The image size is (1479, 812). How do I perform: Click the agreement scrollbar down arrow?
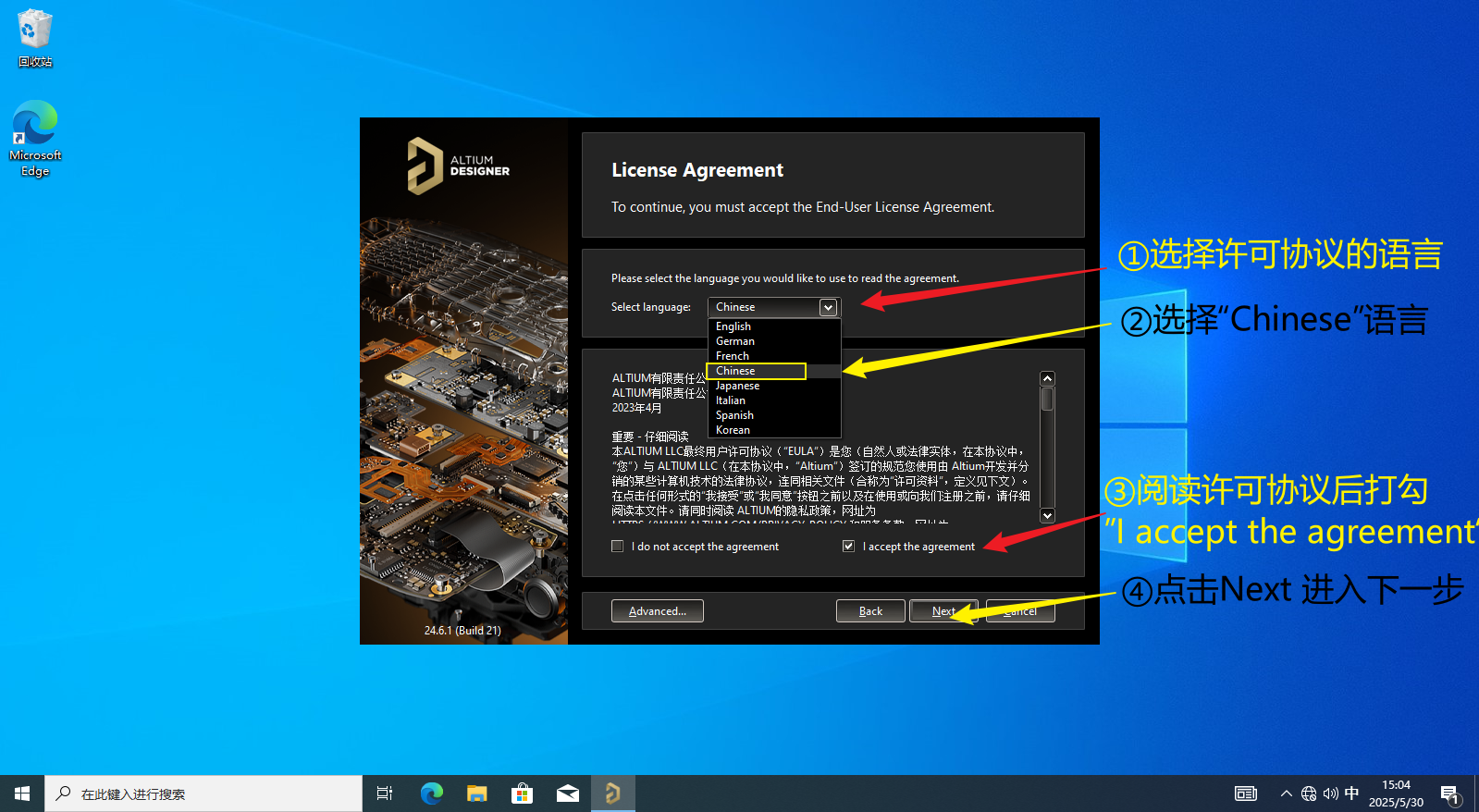(1047, 516)
